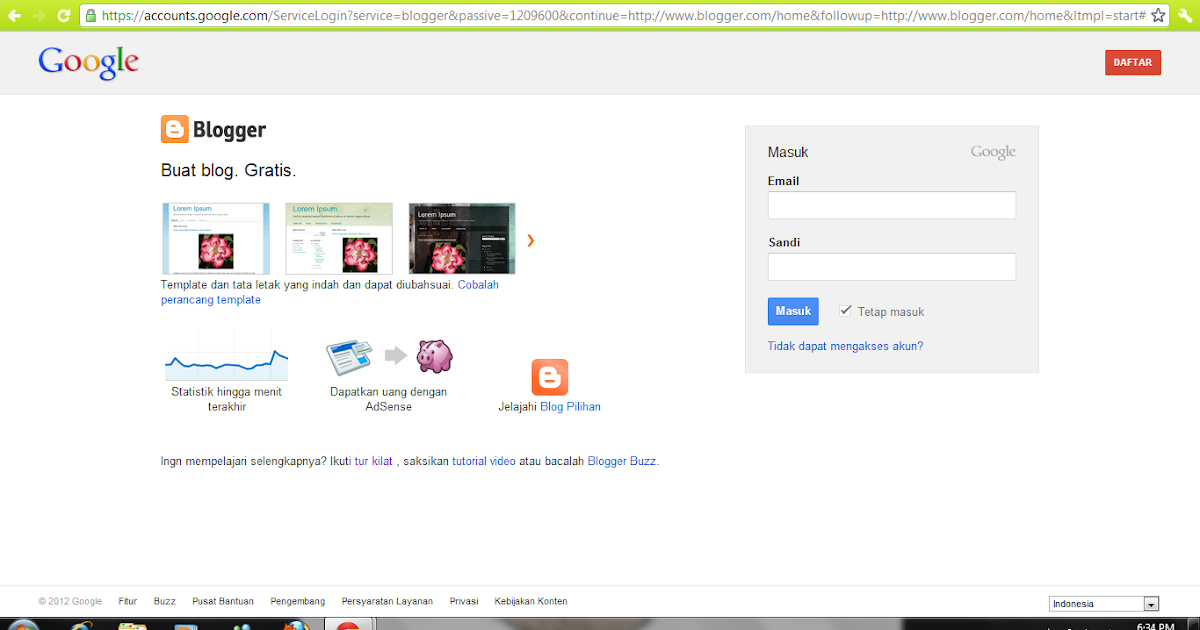
Task: Select the blue Lorem Ipsum template thumbnail
Action: click(215, 238)
